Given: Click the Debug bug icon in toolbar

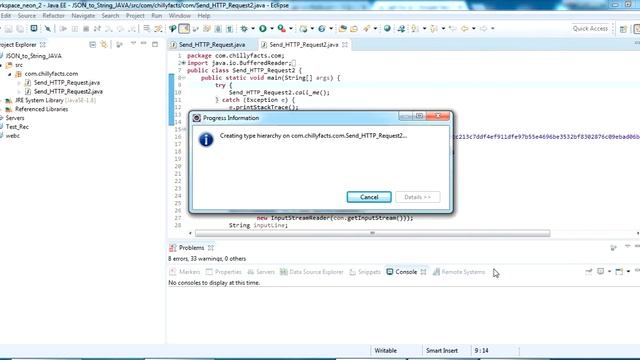Looking at the screenshot, I should coord(244,29).
